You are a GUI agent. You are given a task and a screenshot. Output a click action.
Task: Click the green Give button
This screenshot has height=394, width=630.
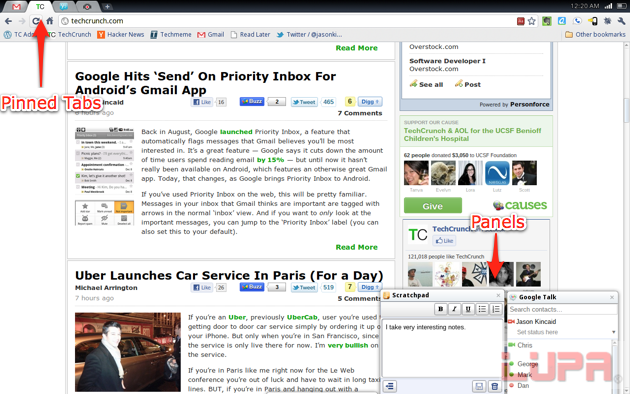click(x=433, y=206)
